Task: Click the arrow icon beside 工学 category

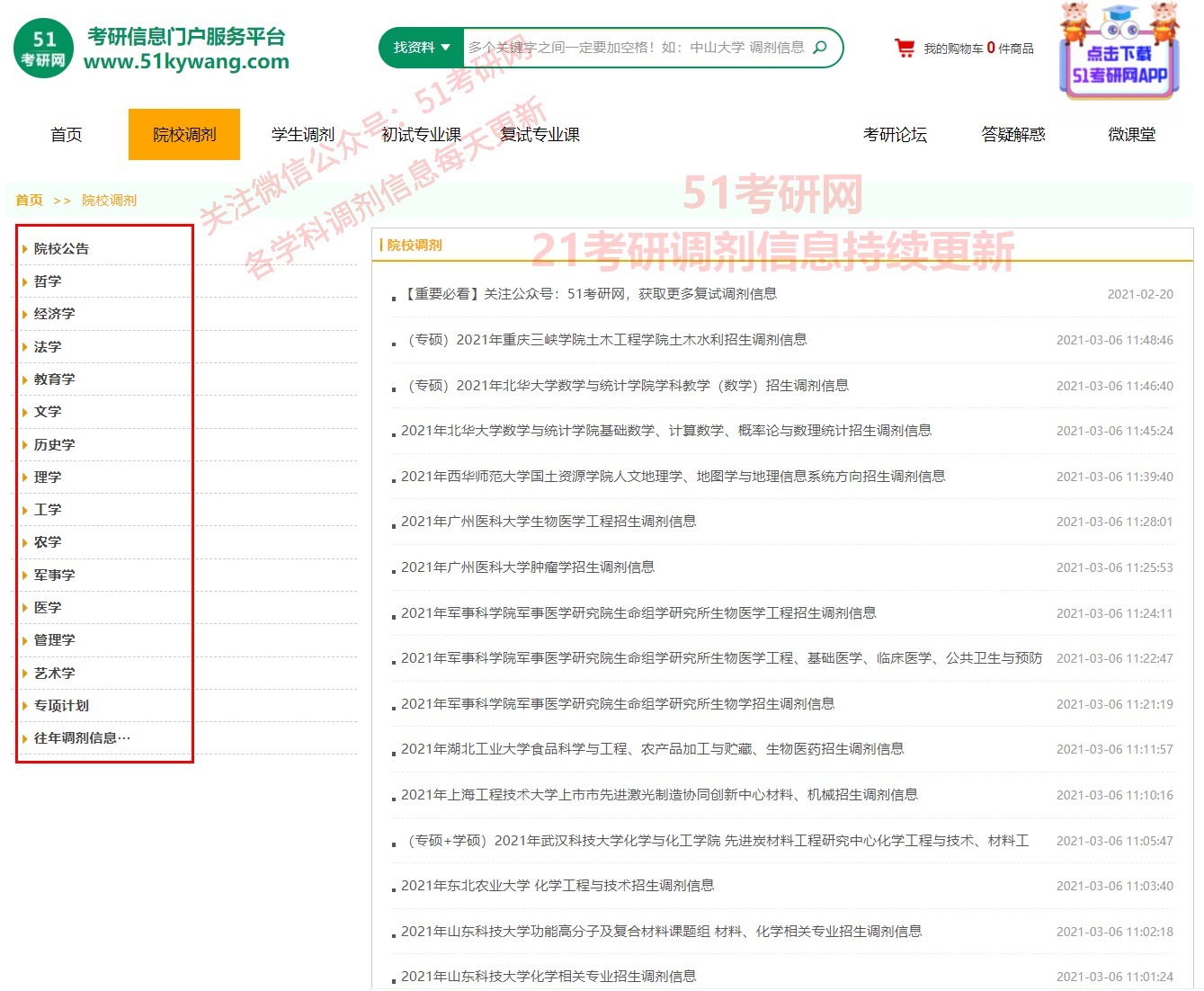Action: [23, 509]
